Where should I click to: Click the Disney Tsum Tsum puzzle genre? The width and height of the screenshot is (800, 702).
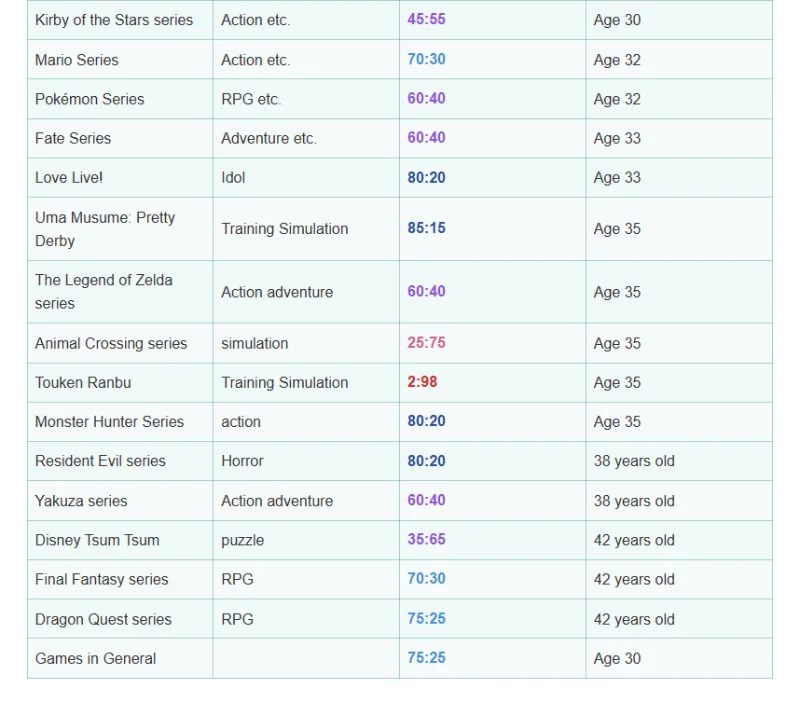(x=242, y=540)
